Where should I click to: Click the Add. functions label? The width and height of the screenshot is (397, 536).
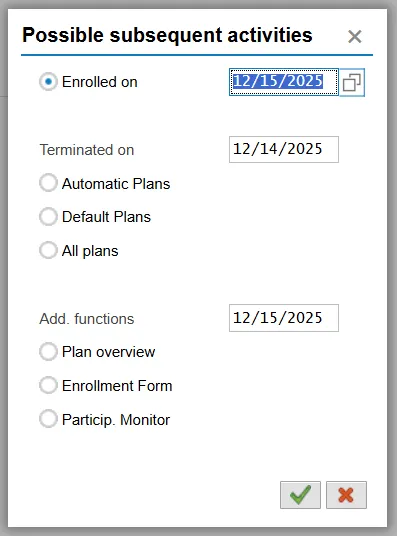tap(87, 319)
